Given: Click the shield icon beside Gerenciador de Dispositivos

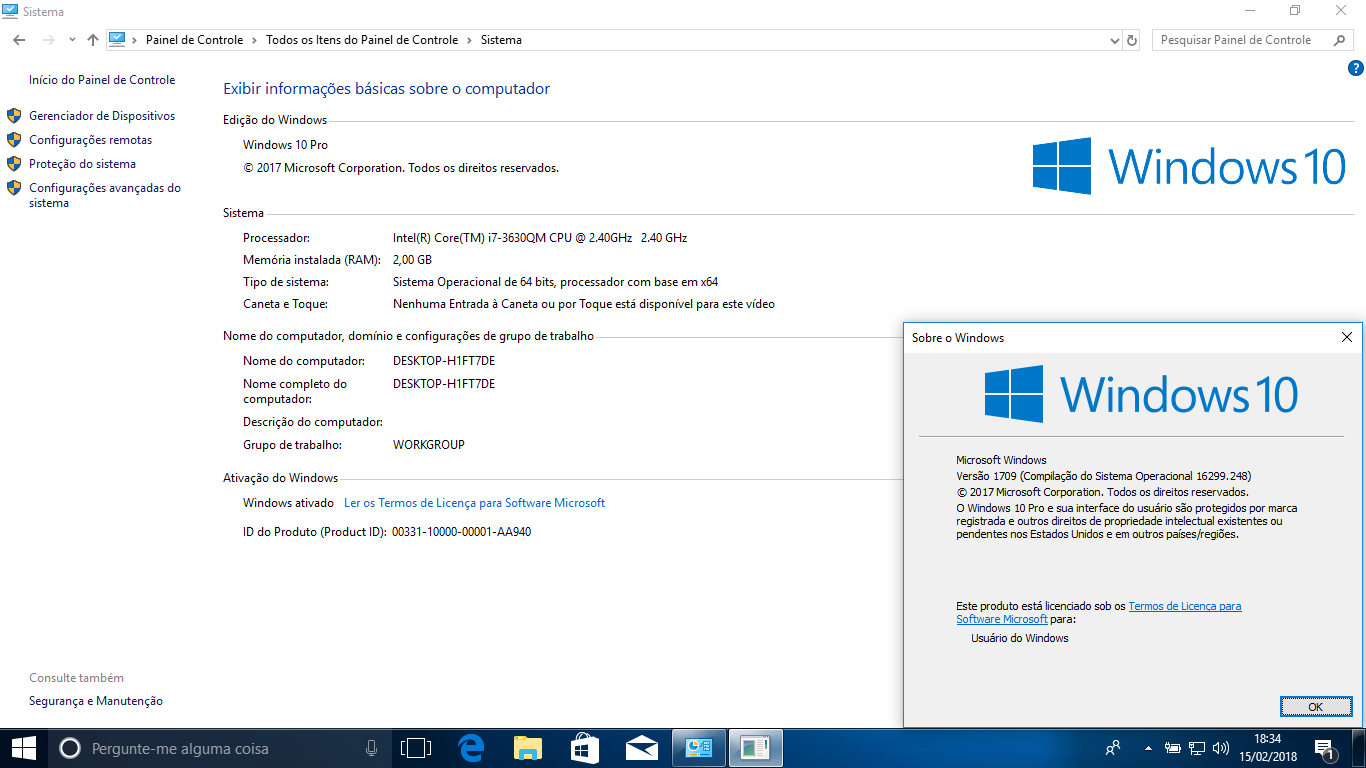Looking at the screenshot, I should (14, 116).
